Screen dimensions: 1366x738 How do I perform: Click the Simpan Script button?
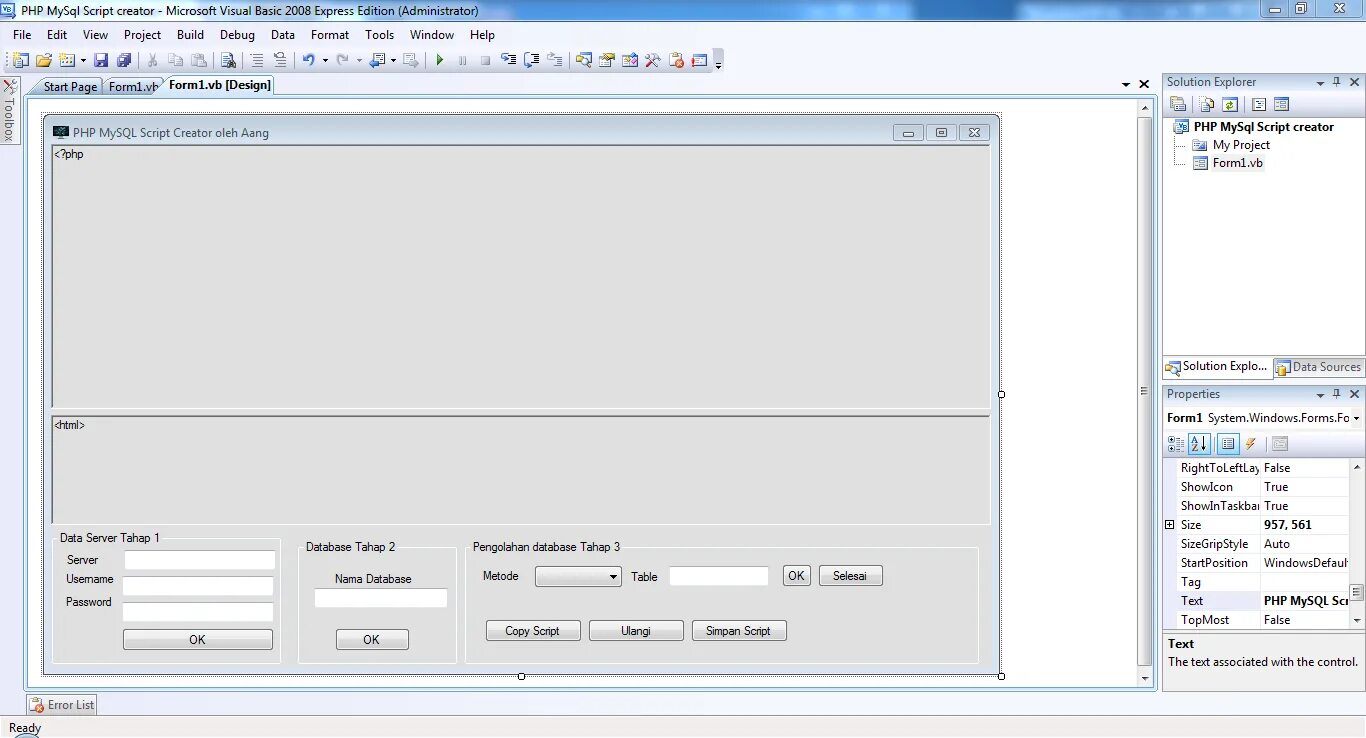click(739, 631)
